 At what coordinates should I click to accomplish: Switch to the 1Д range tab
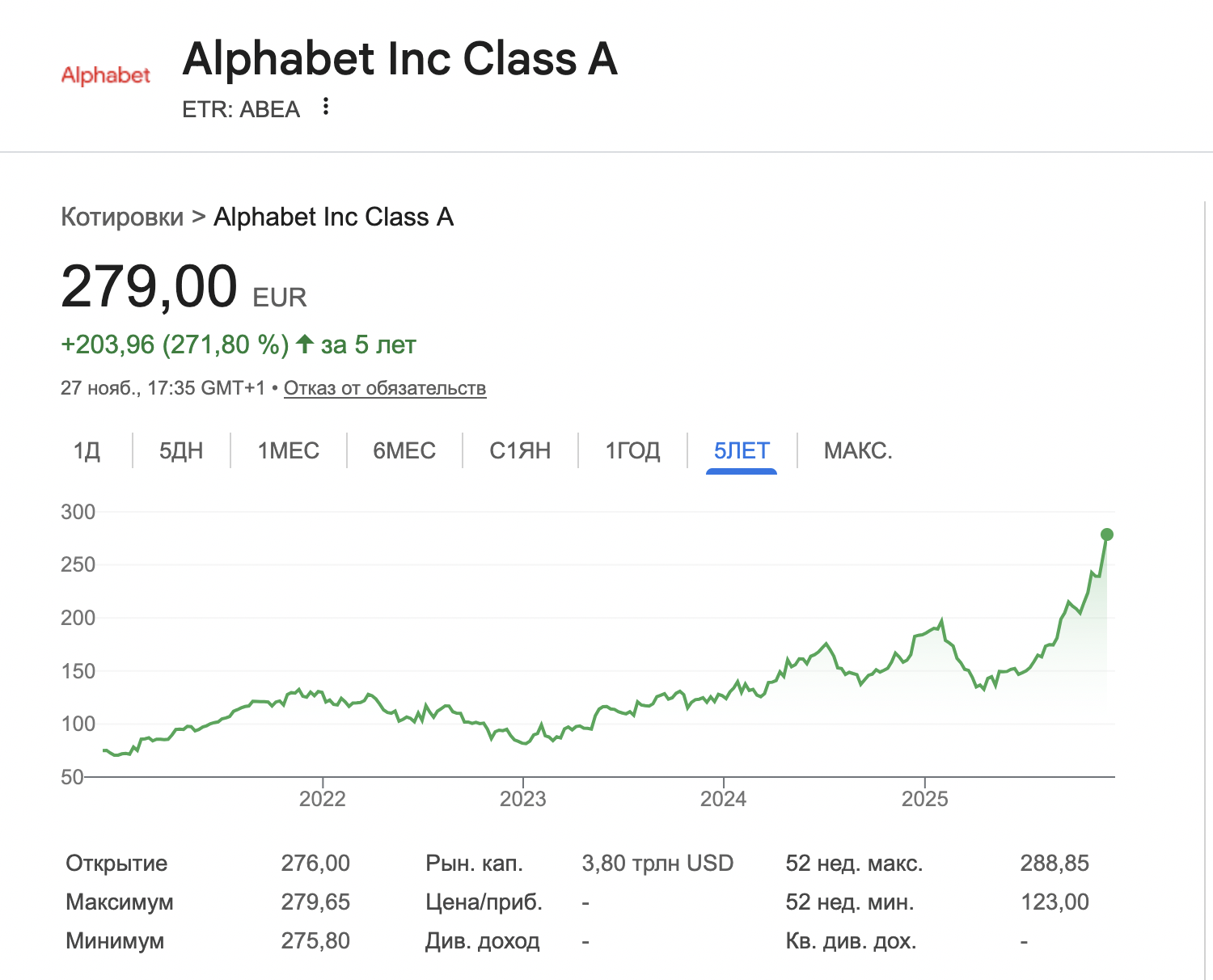87,450
